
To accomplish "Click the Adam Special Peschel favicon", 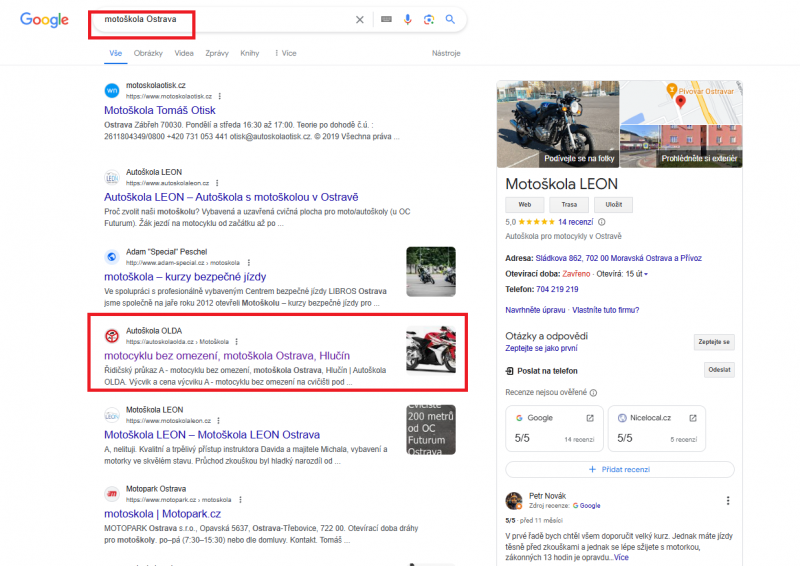I will point(112,257).
